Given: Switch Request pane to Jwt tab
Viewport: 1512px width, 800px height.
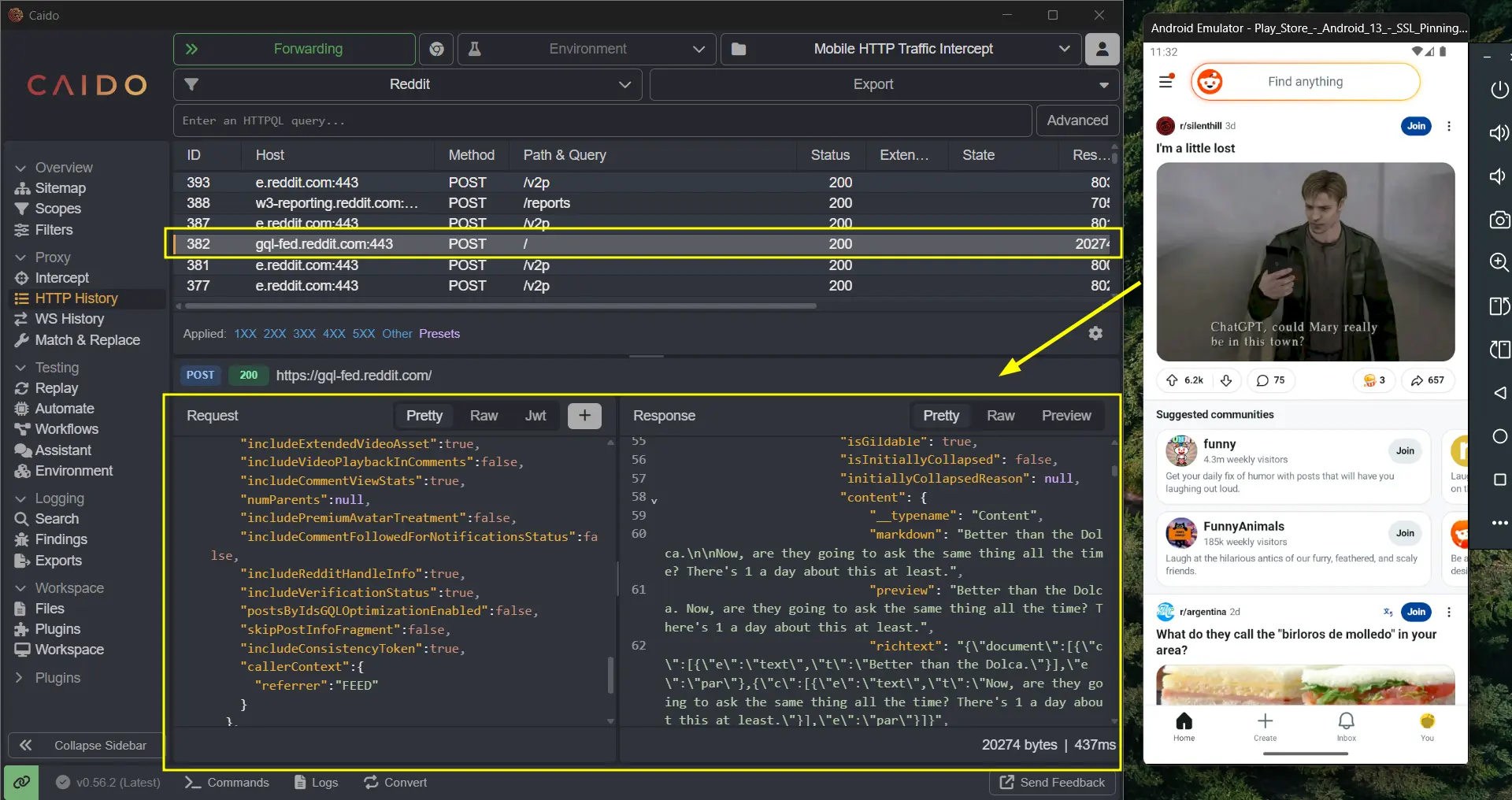Looking at the screenshot, I should [535, 416].
